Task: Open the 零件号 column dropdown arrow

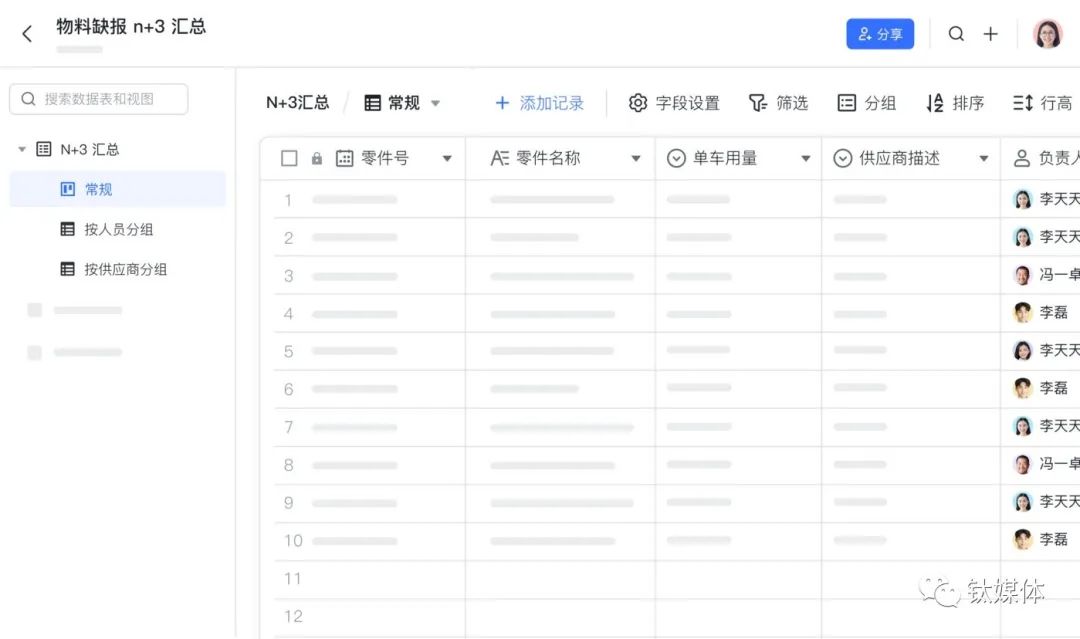Action: pyautogui.click(x=447, y=159)
